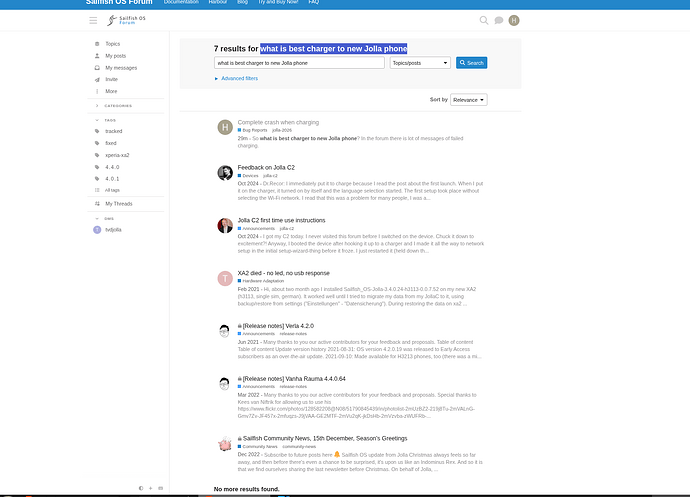Viewport: 690px width, 497px height.
Task: Open 'Sailfish Community News, 15th December' result
Action: tap(325, 438)
